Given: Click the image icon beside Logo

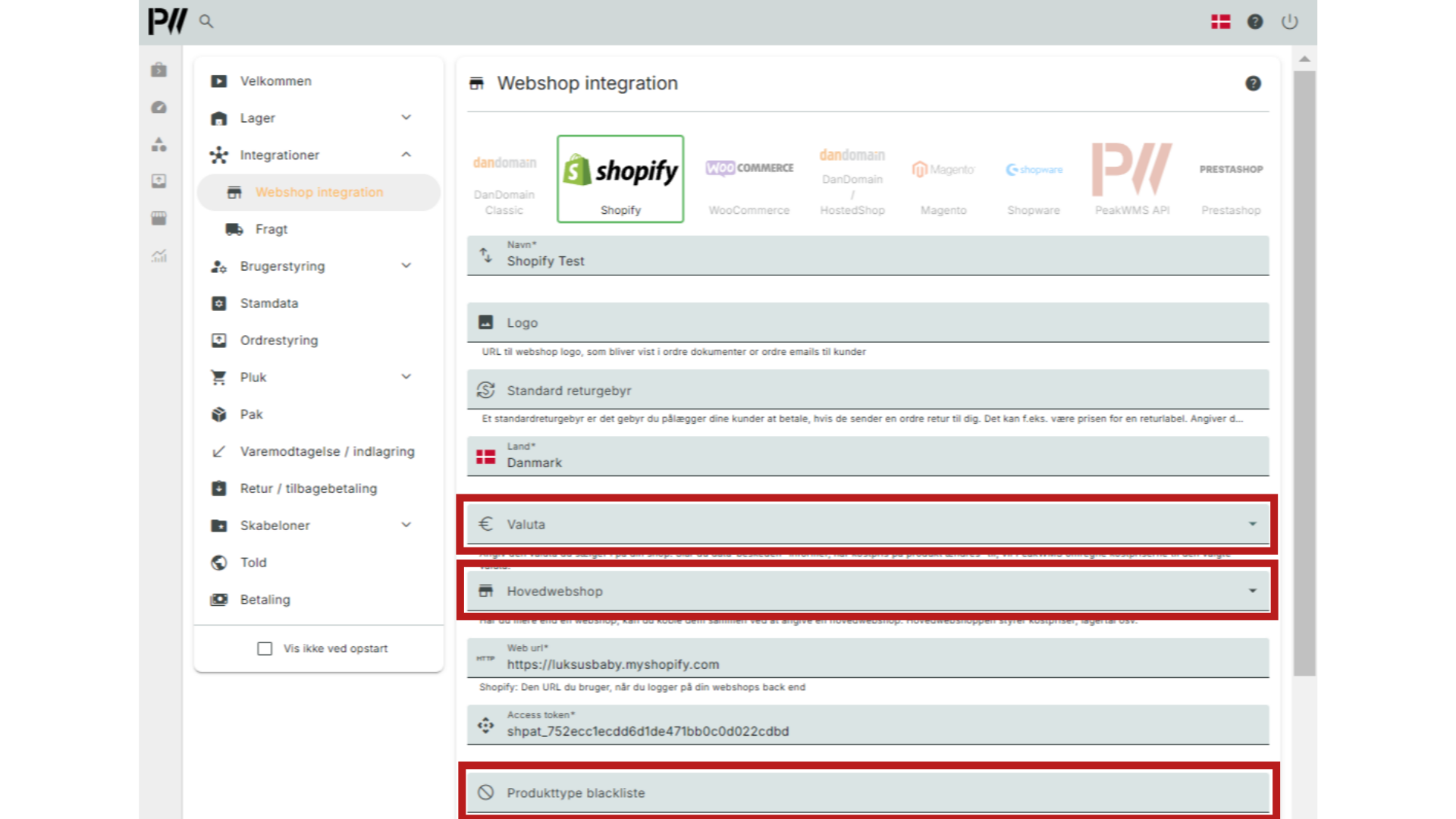Looking at the screenshot, I should pos(486,322).
